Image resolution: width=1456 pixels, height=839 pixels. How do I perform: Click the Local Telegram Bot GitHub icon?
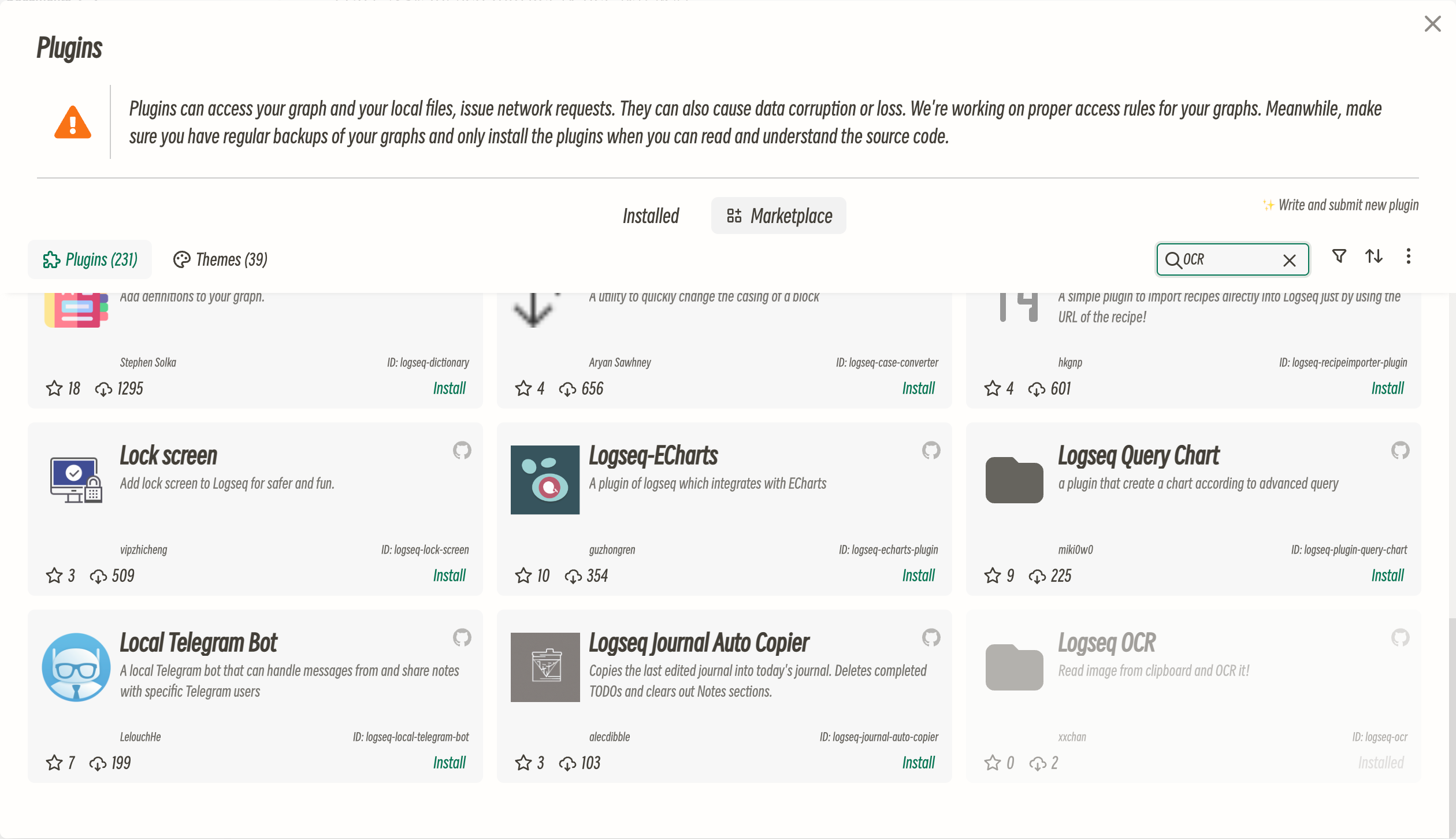pyautogui.click(x=462, y=638)
